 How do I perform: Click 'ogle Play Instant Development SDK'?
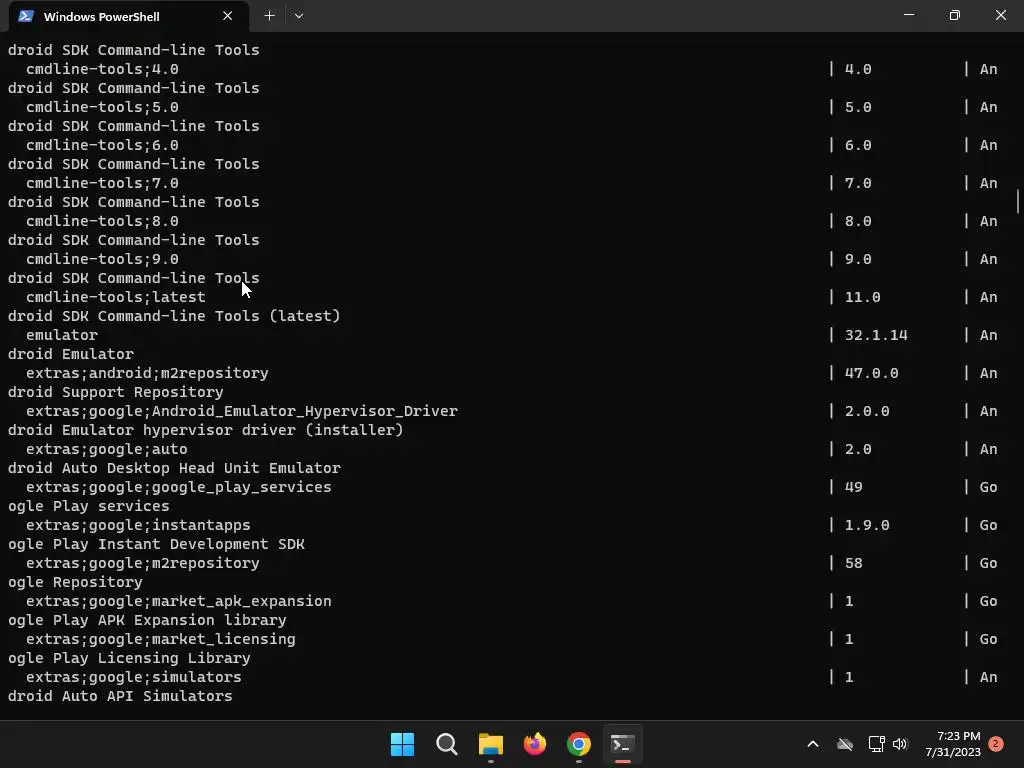coord(156,543)
